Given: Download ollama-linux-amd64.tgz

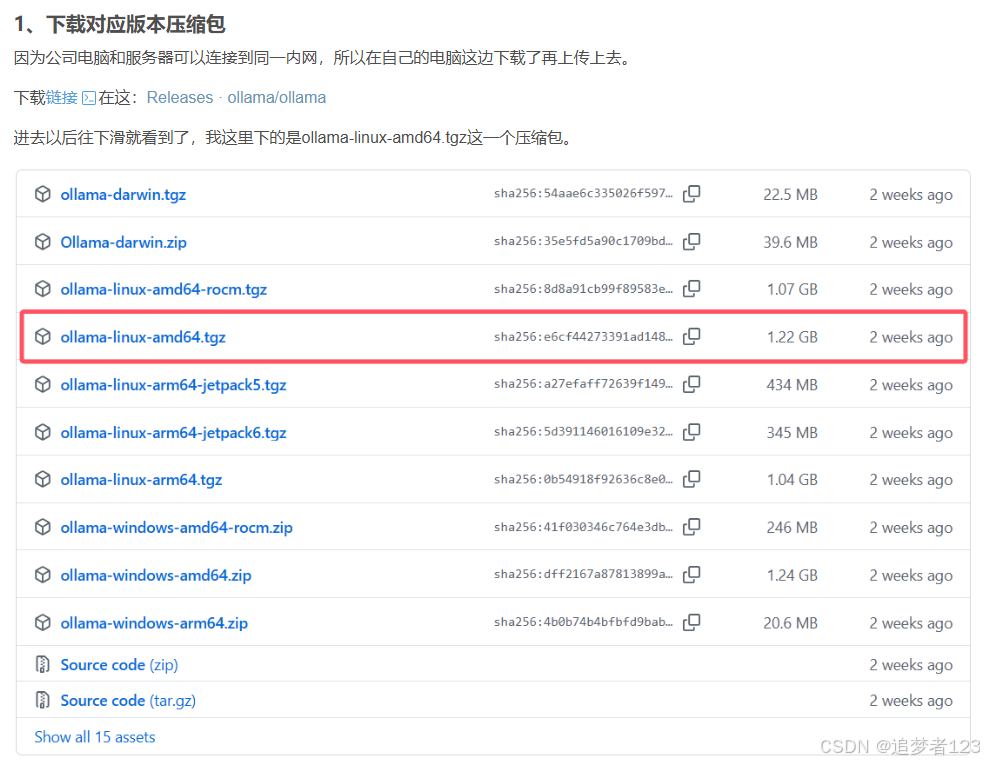Looking at the screenshot, I should [x=143, y=337].
